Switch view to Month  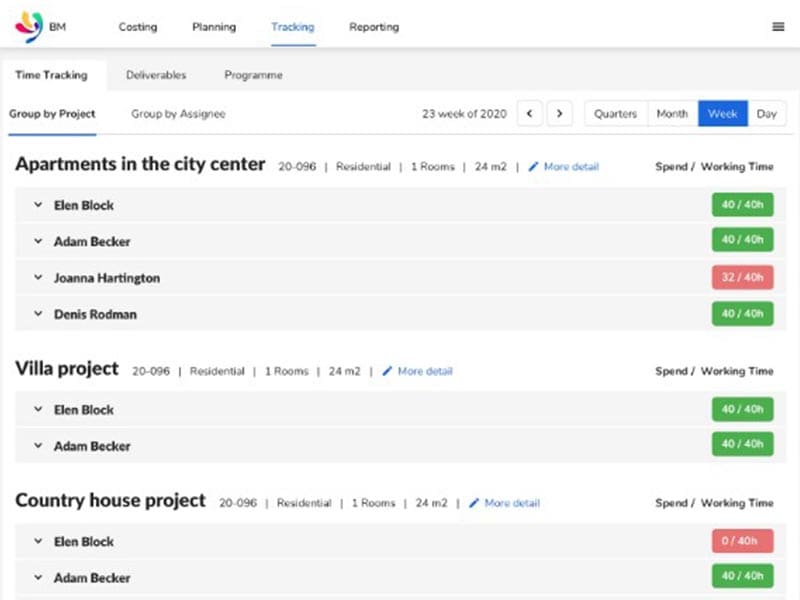point(672,114)
